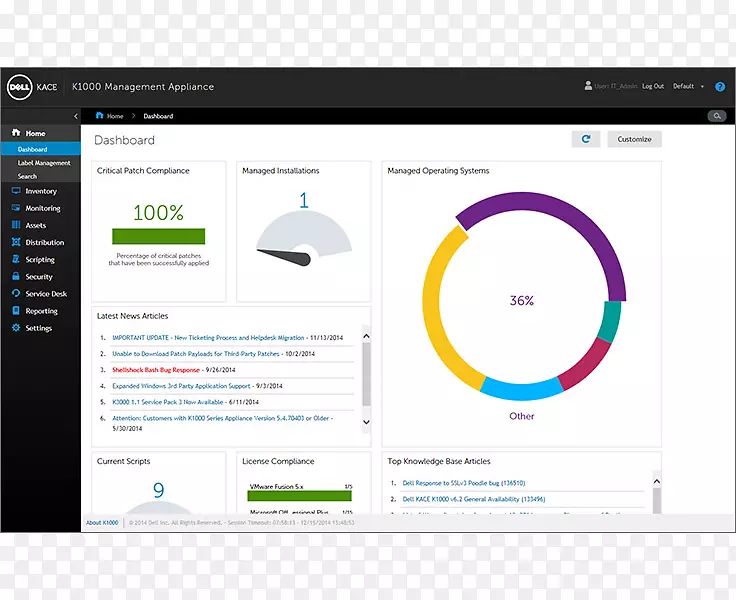Open K1000 1.1 Service Pack 3 article
The width and height of the screenshot is (736, 600).
click(168, 402)
